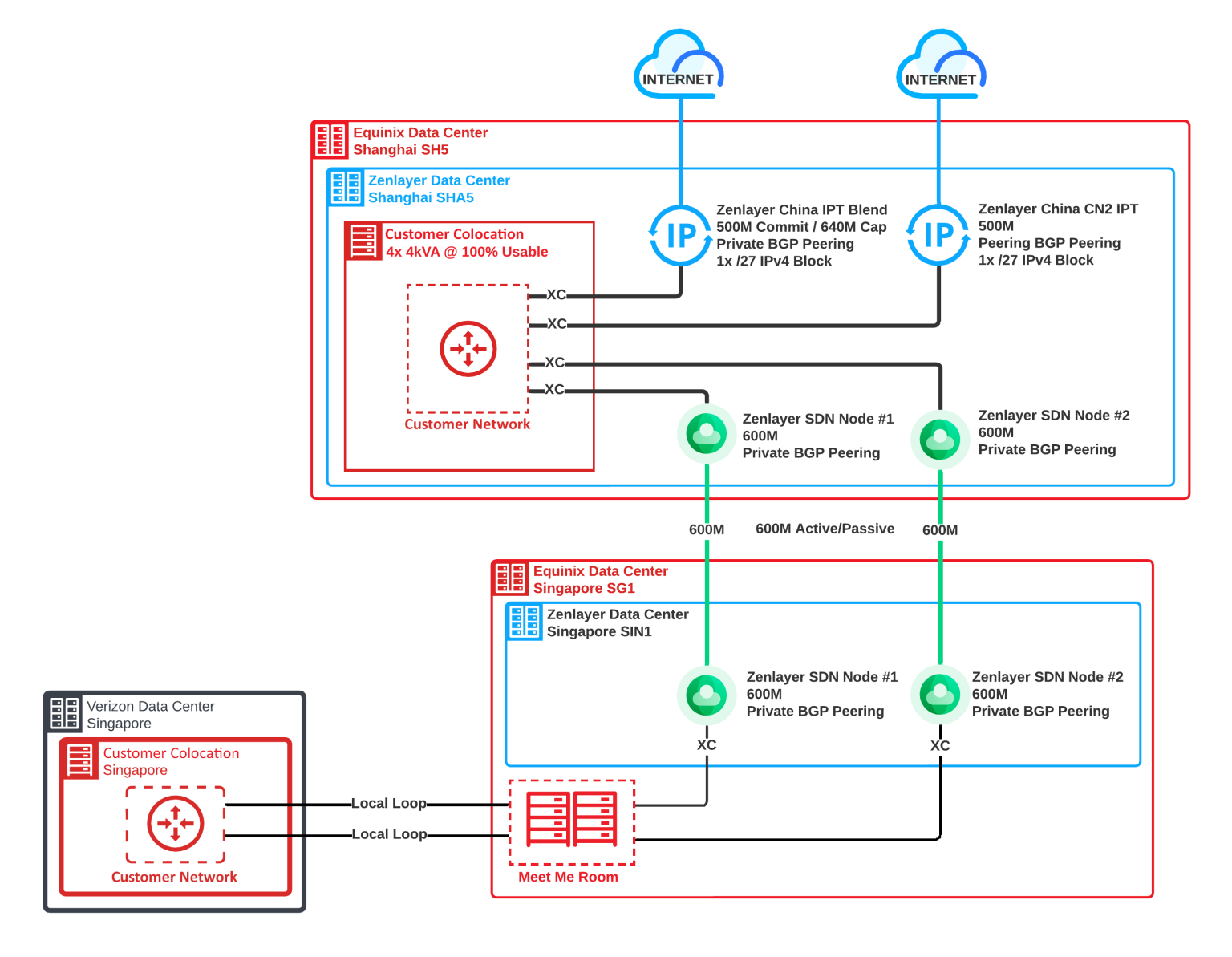1232x957 pixels.
Task: Select the Customer Colocation Singapore server icon
Action: pos(80,760)
